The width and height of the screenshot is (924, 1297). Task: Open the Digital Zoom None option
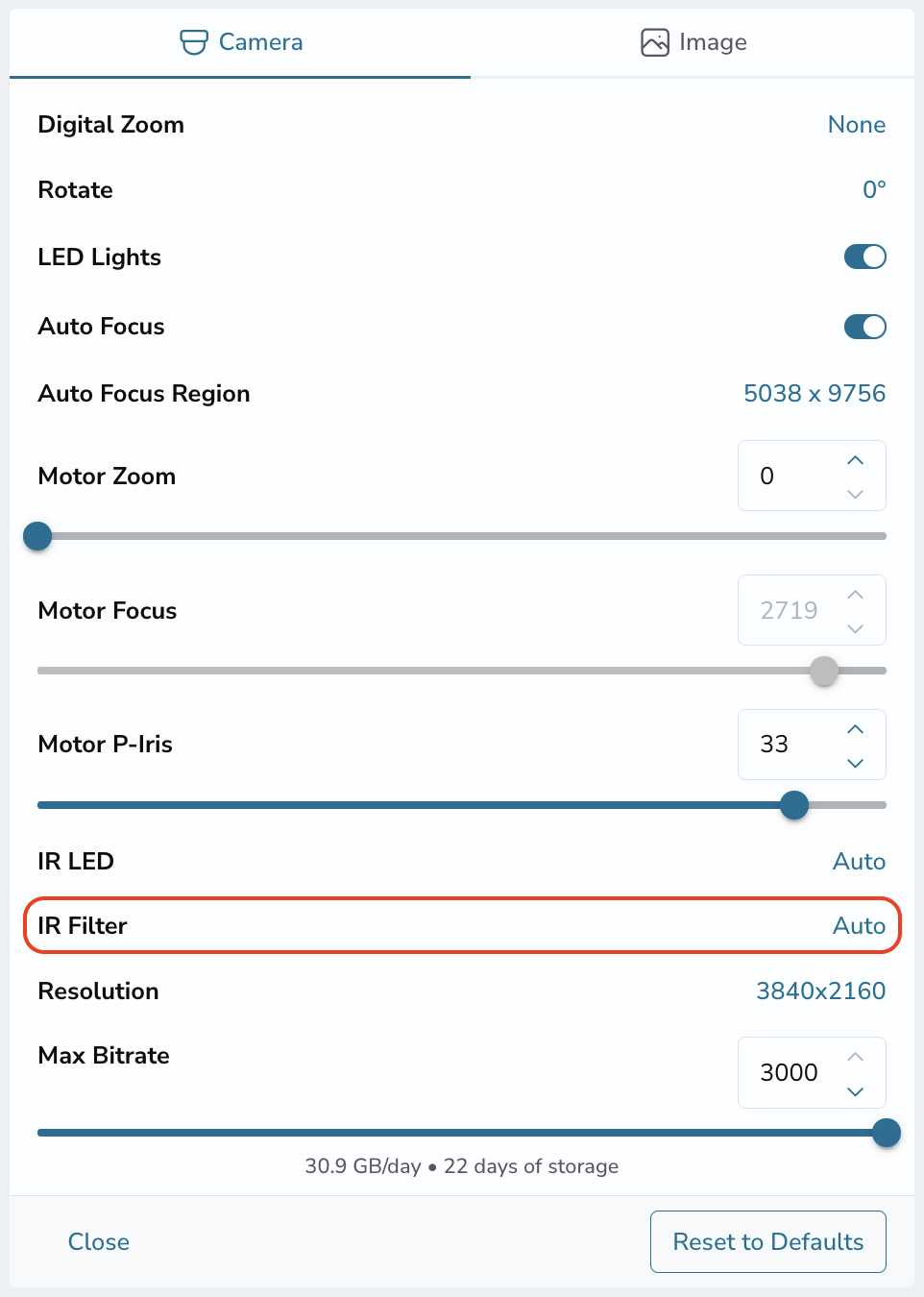pos(857,125)
